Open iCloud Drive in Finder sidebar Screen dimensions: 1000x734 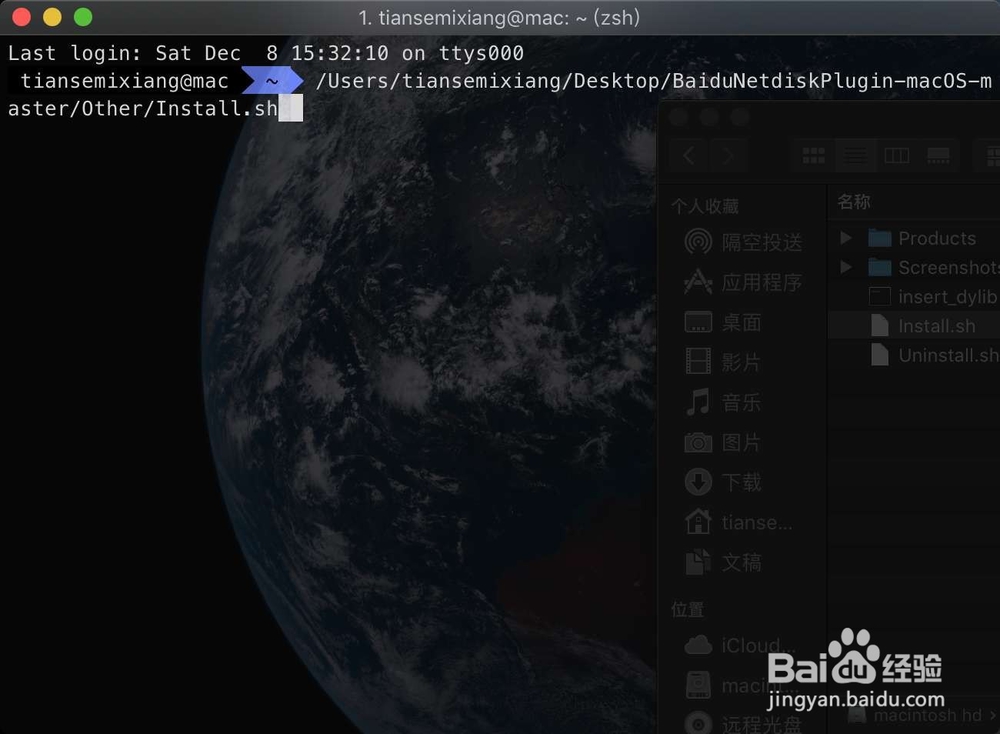point(740,645)
